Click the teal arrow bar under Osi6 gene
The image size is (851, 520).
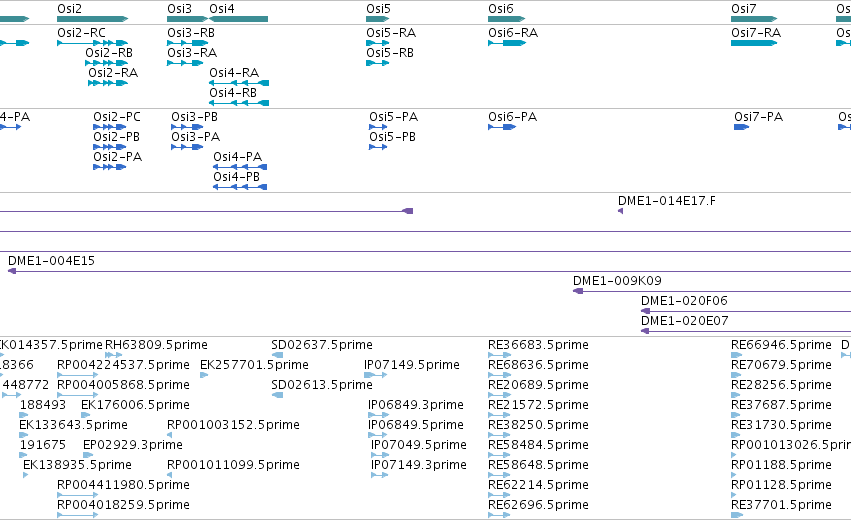tap(506, 19)
